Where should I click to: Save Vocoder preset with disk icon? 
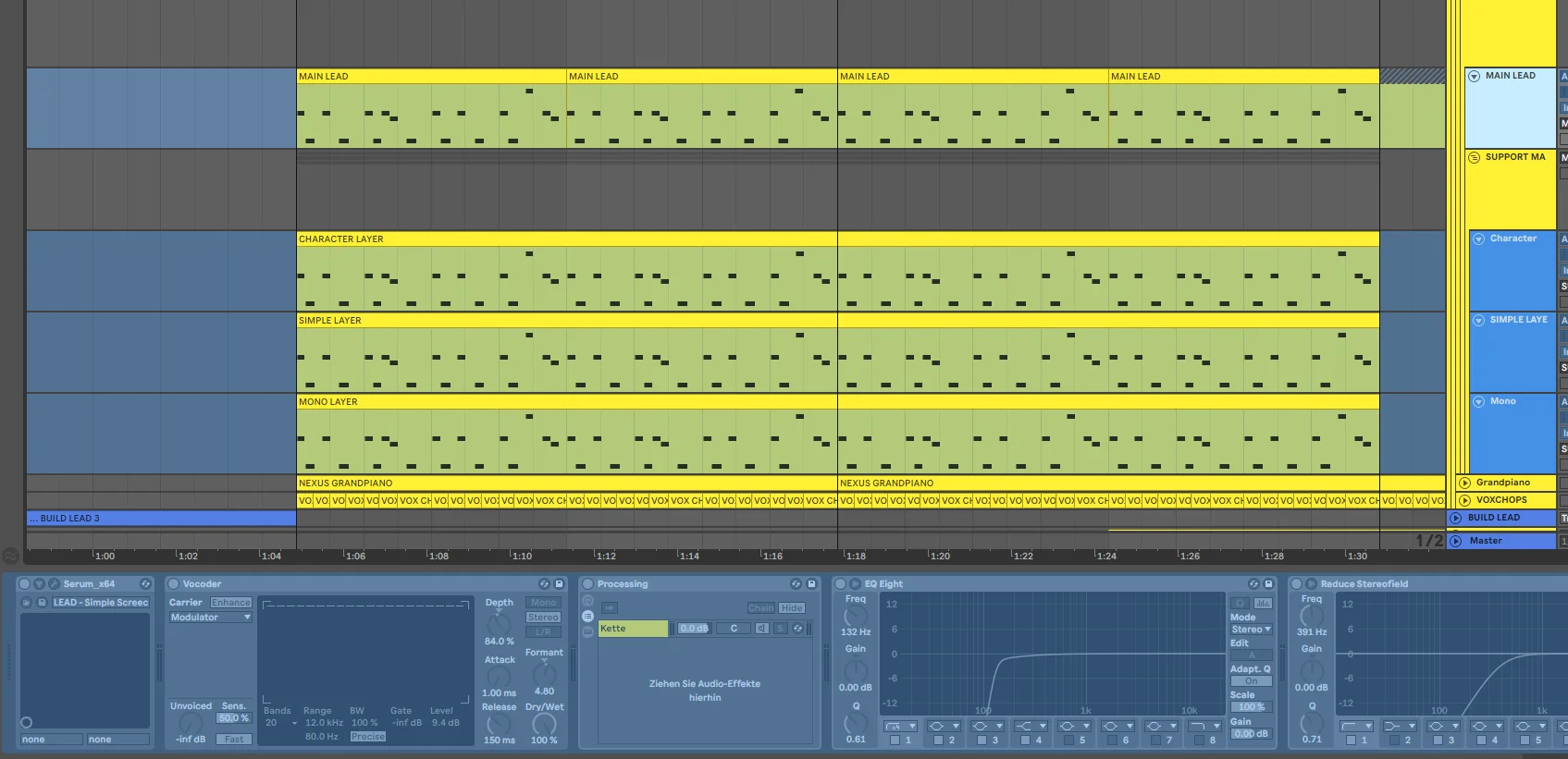pyautogui.click(x=559, y=584)
